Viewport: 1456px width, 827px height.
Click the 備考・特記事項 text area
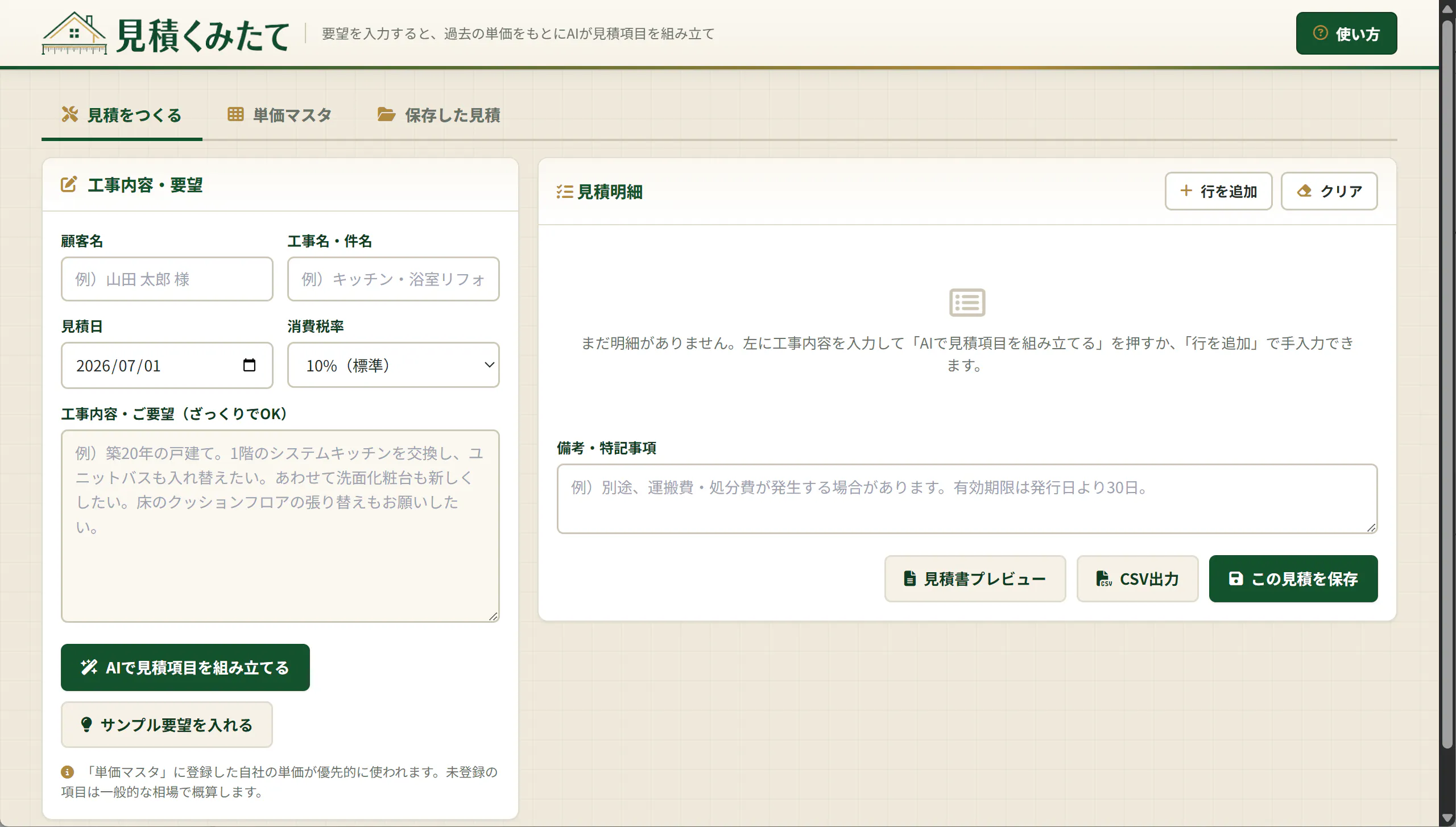(x=967, y=499)
